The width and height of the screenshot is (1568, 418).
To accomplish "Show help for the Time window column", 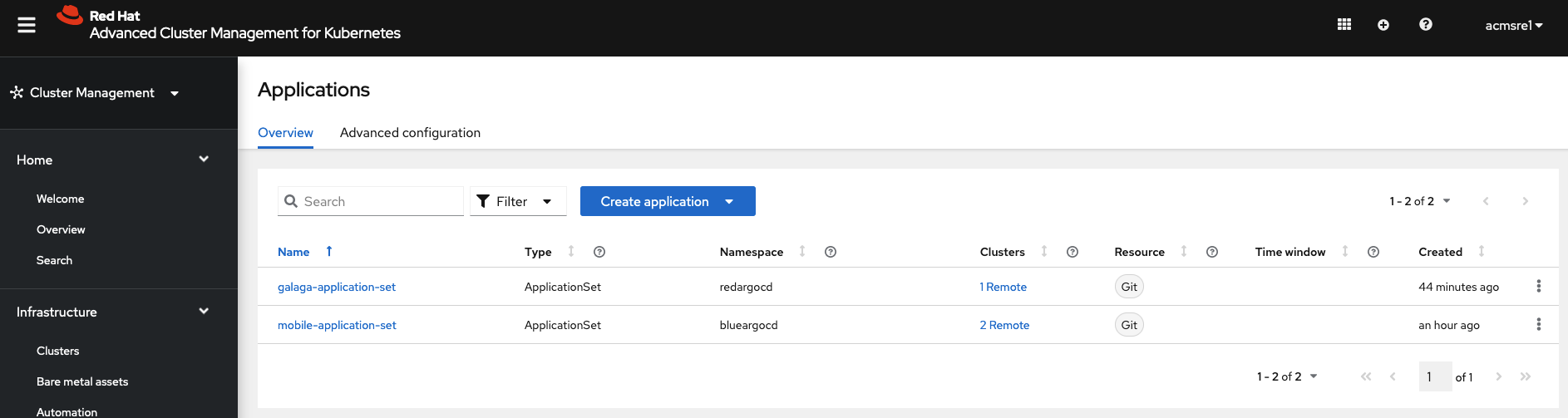I will pyautogui.click(x=1373, y=252).
